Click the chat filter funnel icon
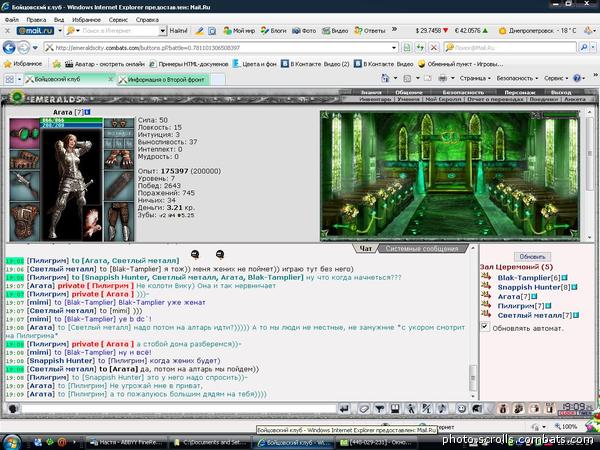 (x=380, y=409)
